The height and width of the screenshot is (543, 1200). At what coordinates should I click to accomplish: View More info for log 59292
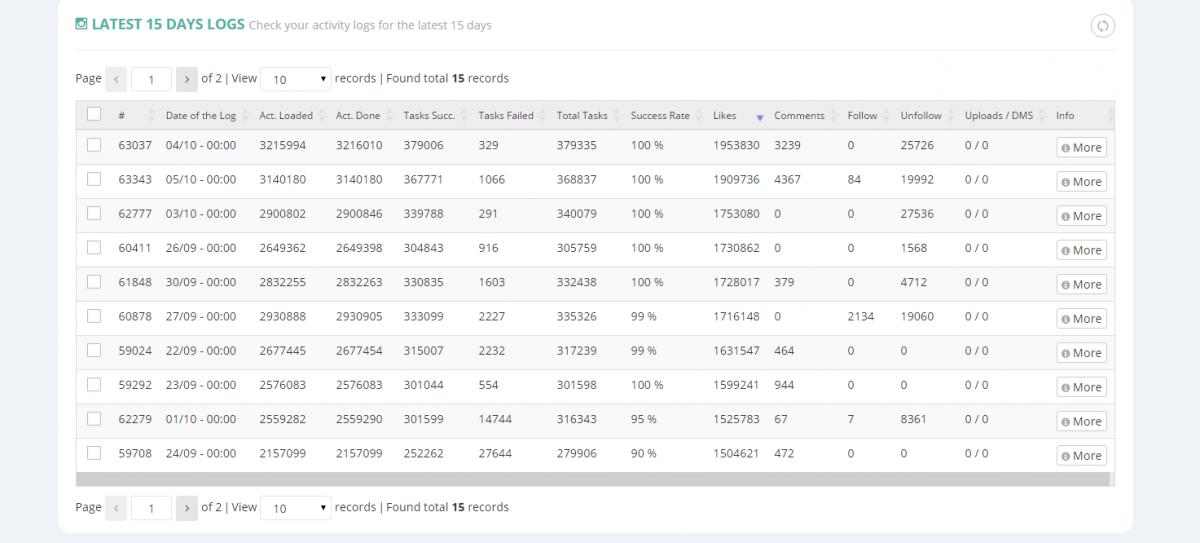tap(1081, 386)
